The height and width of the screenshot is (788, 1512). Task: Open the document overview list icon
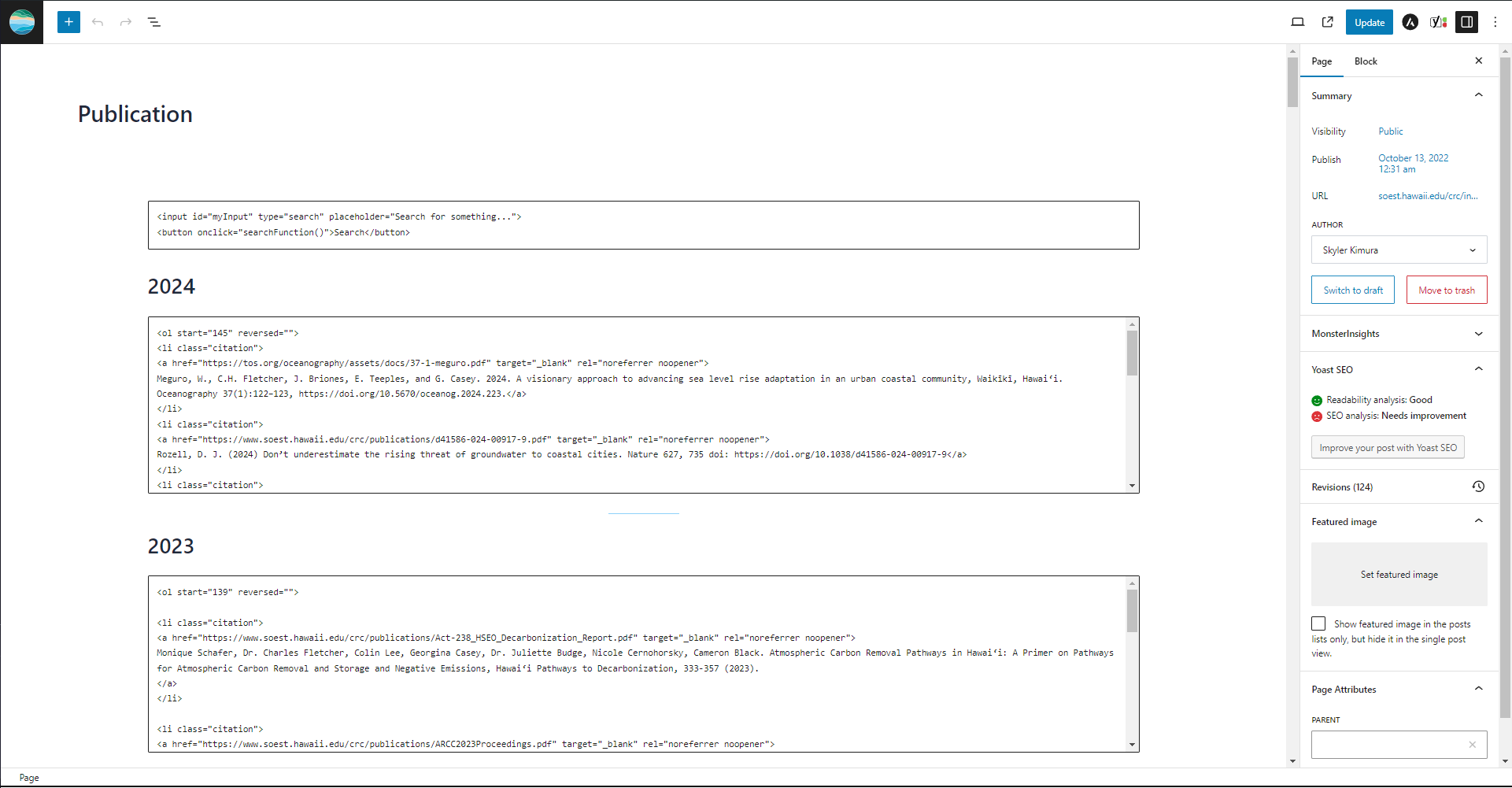[154, 22]
